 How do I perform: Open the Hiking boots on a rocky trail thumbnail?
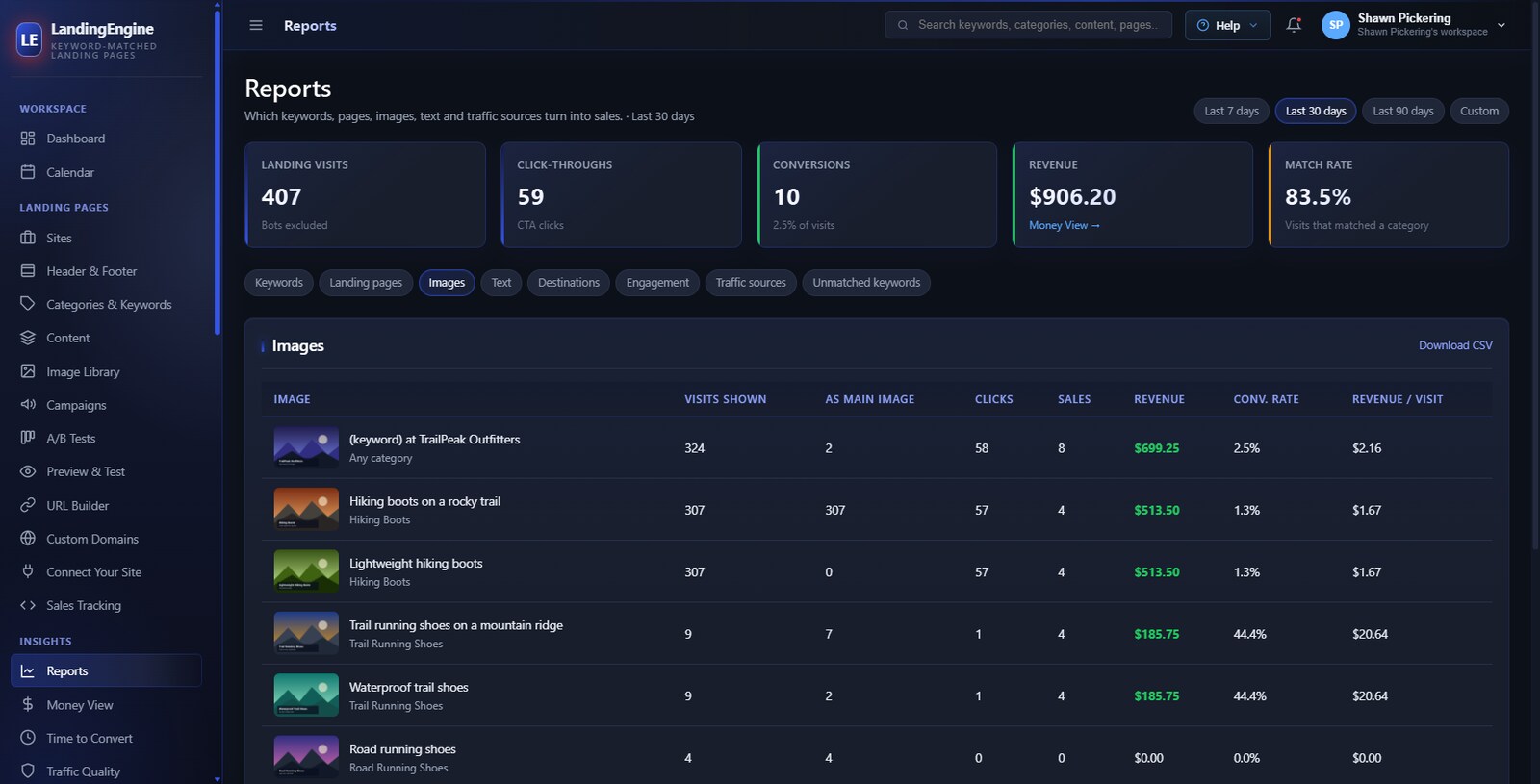306,510
